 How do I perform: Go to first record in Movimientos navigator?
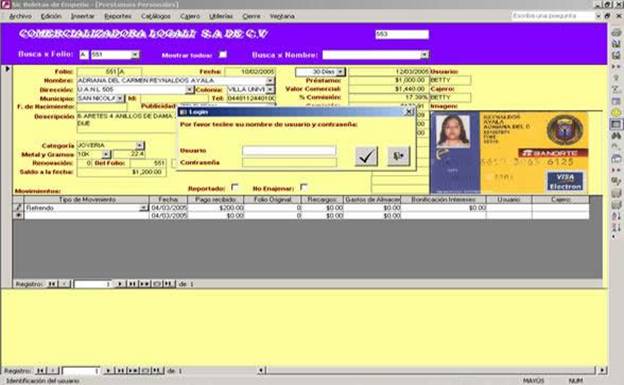[52, 284]
